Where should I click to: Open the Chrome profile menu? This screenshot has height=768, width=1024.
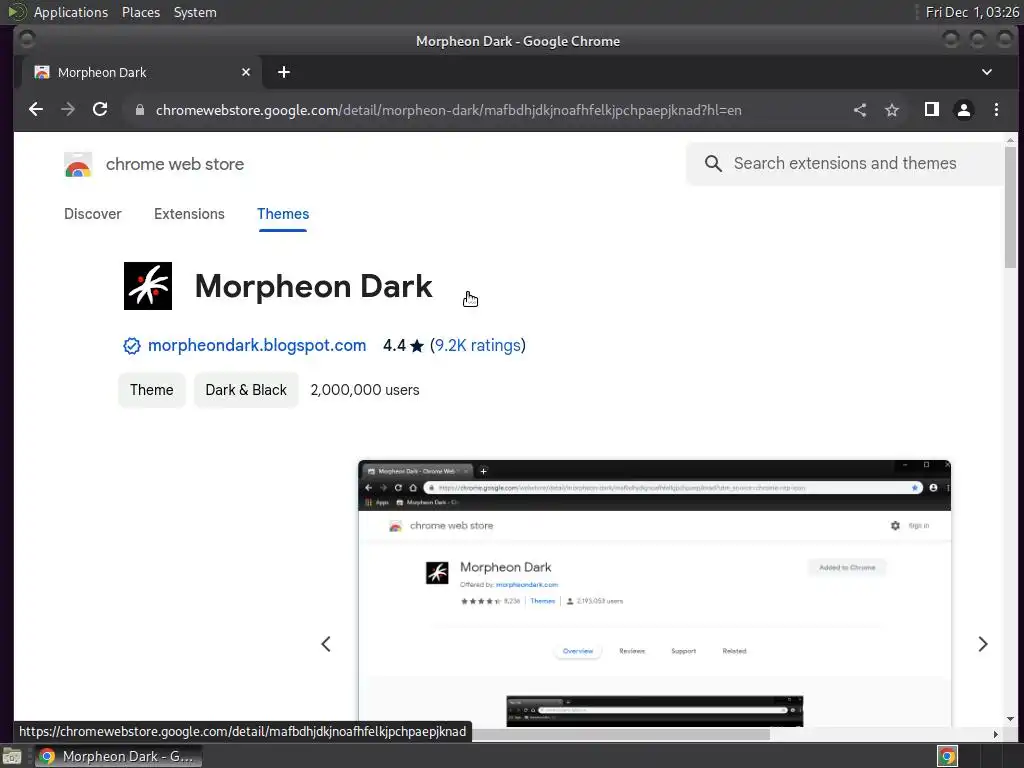(964, 110)
